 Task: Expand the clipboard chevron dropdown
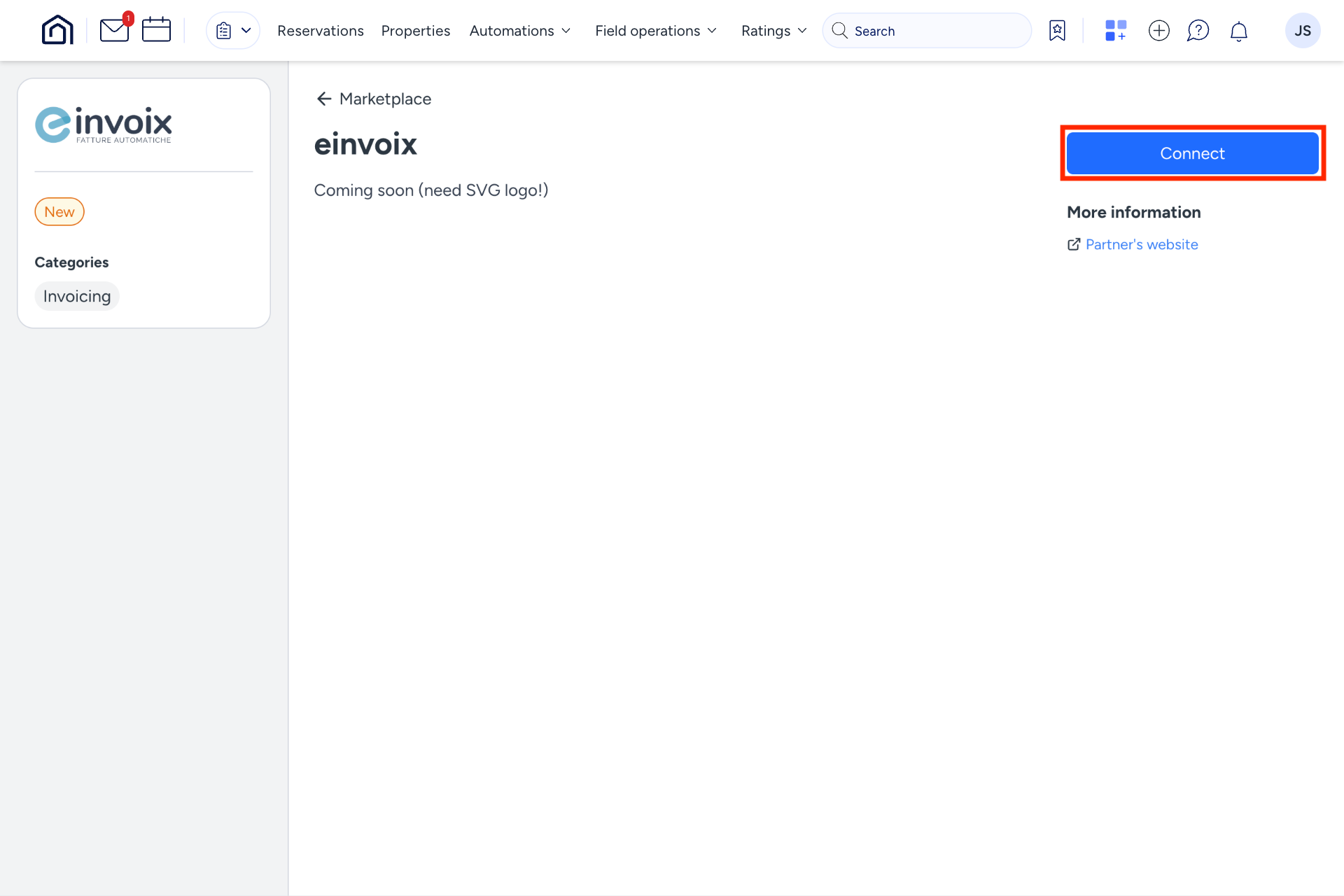[245, 30]
